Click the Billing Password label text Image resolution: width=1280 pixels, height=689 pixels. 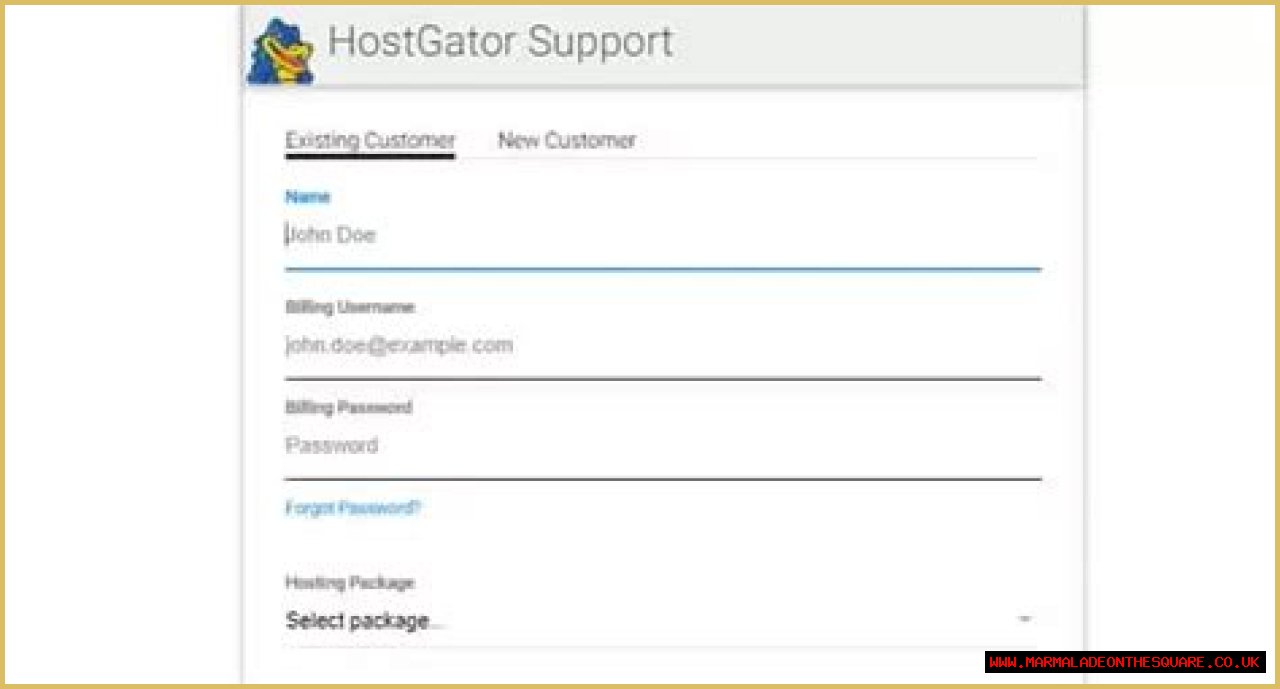coord(348,407)
